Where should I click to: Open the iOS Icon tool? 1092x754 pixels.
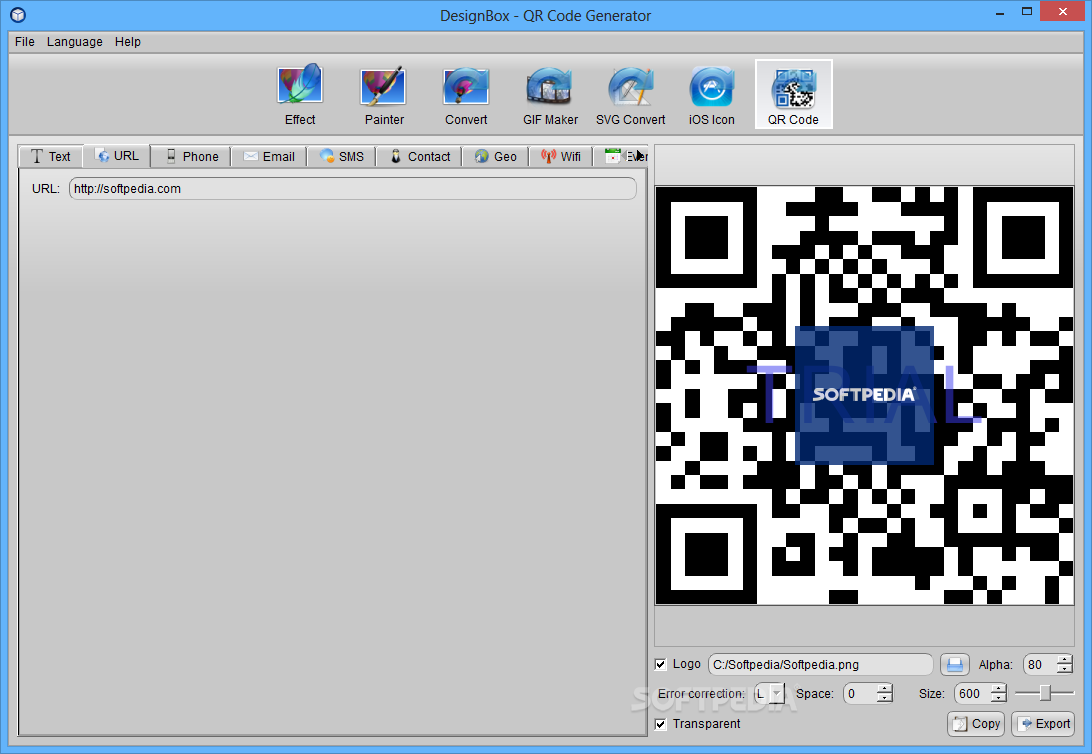click(x=711, y=95)
